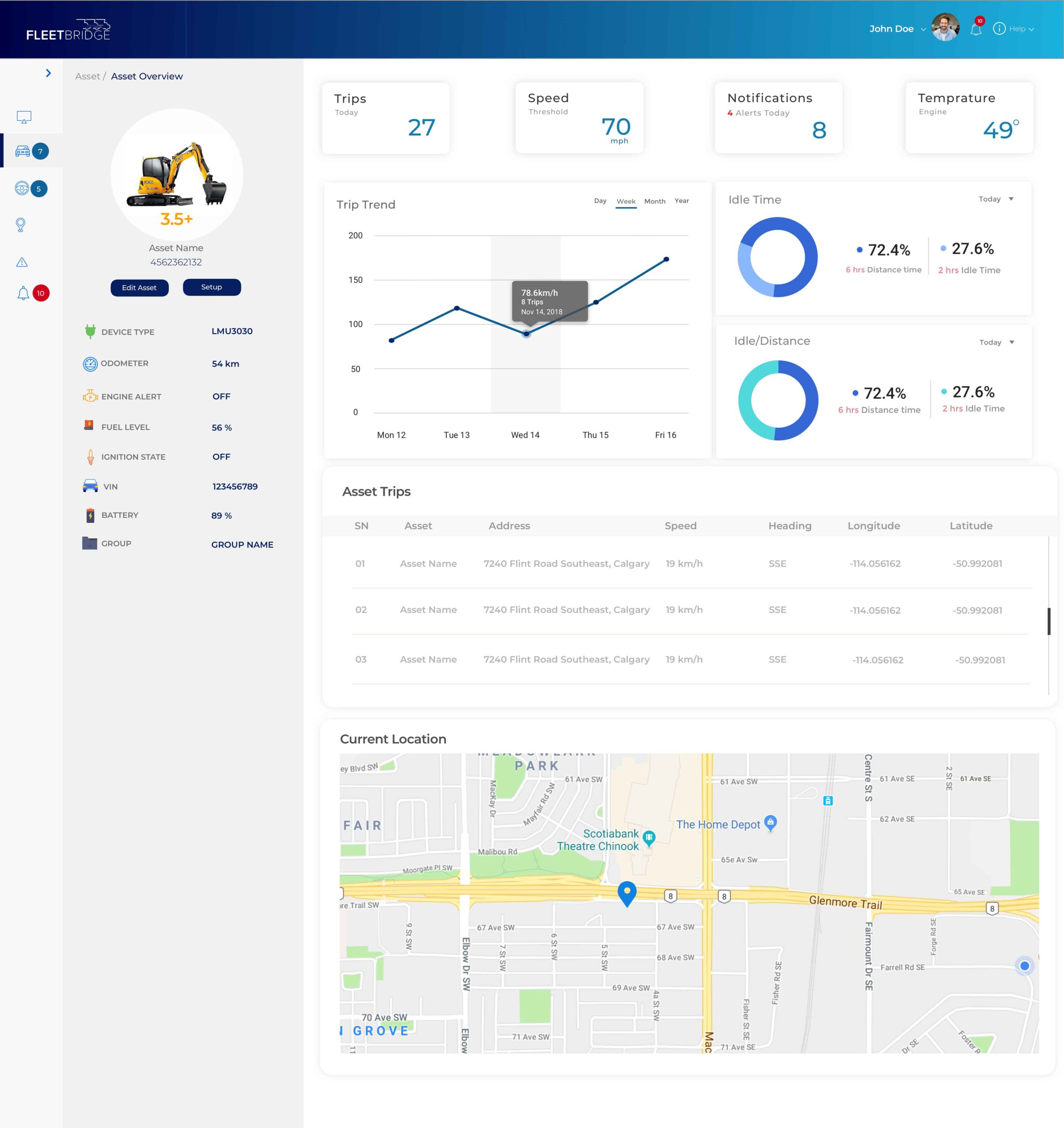Click the sidebar bell notifications icon

pos(23,293)
